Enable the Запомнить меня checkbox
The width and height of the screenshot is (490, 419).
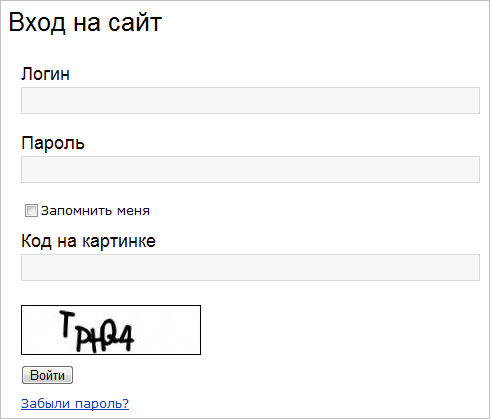click(31, 211)
